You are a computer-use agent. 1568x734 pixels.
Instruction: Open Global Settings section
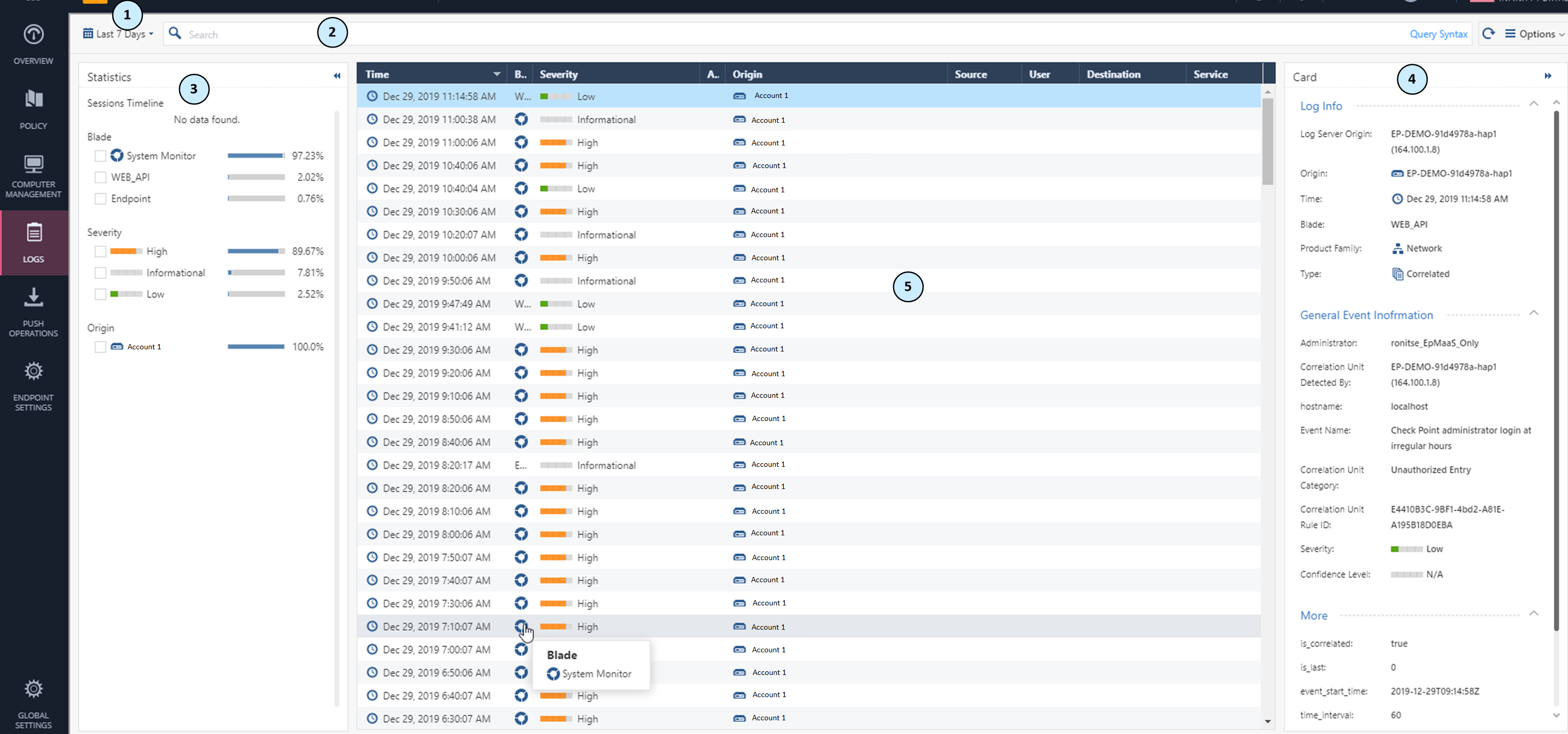tap(34, 703)
